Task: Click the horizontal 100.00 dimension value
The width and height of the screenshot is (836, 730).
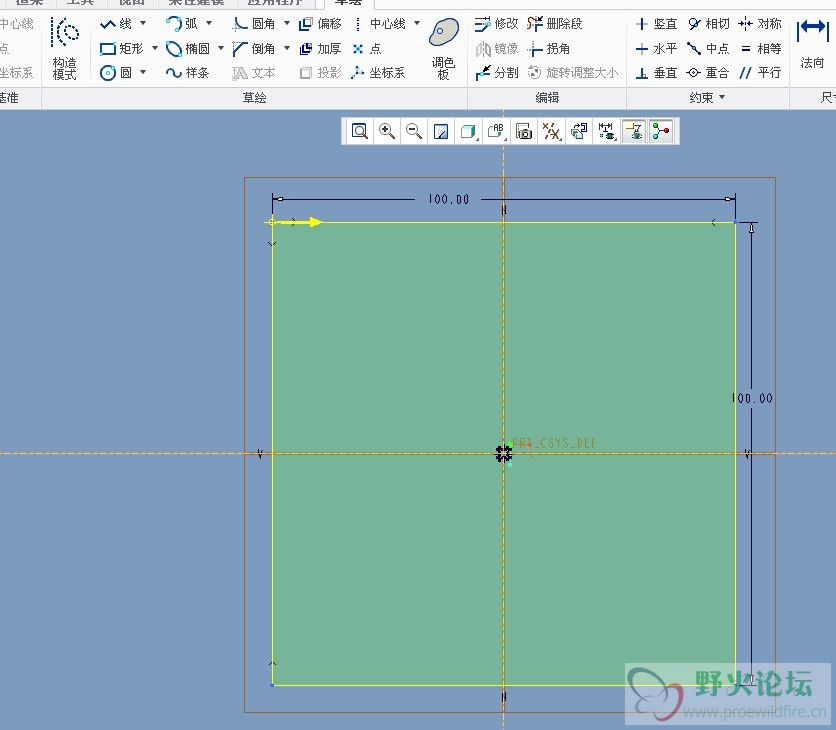Action: coord(448,199)
